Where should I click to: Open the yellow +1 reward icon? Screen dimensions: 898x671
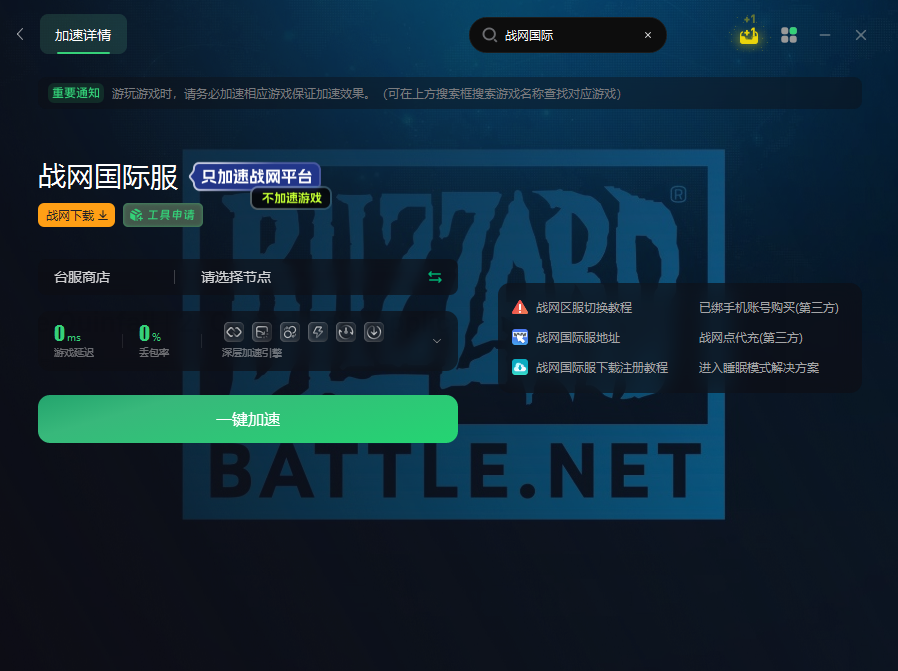click(749, 33)
